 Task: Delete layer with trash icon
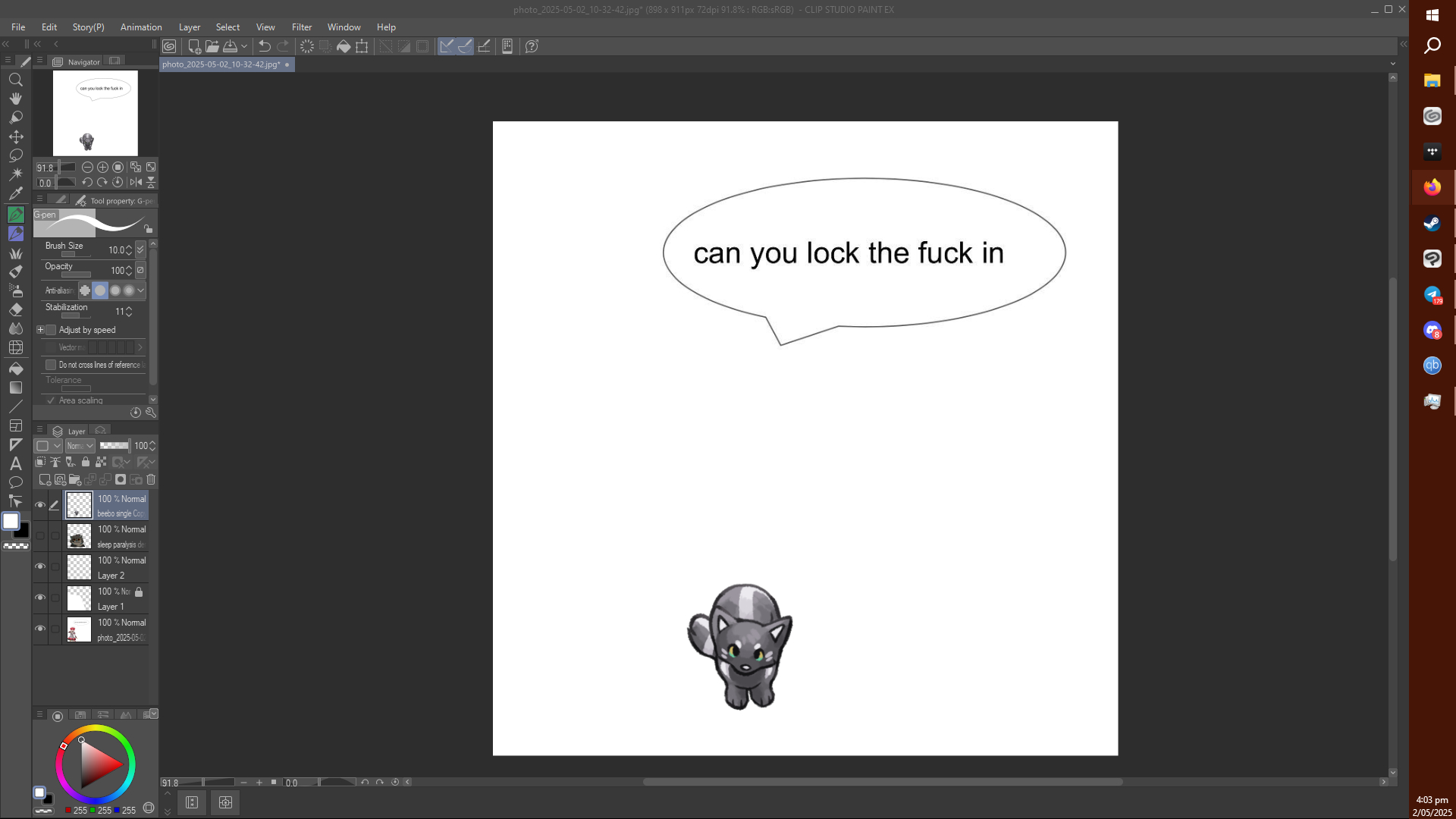tap(151, 479)
